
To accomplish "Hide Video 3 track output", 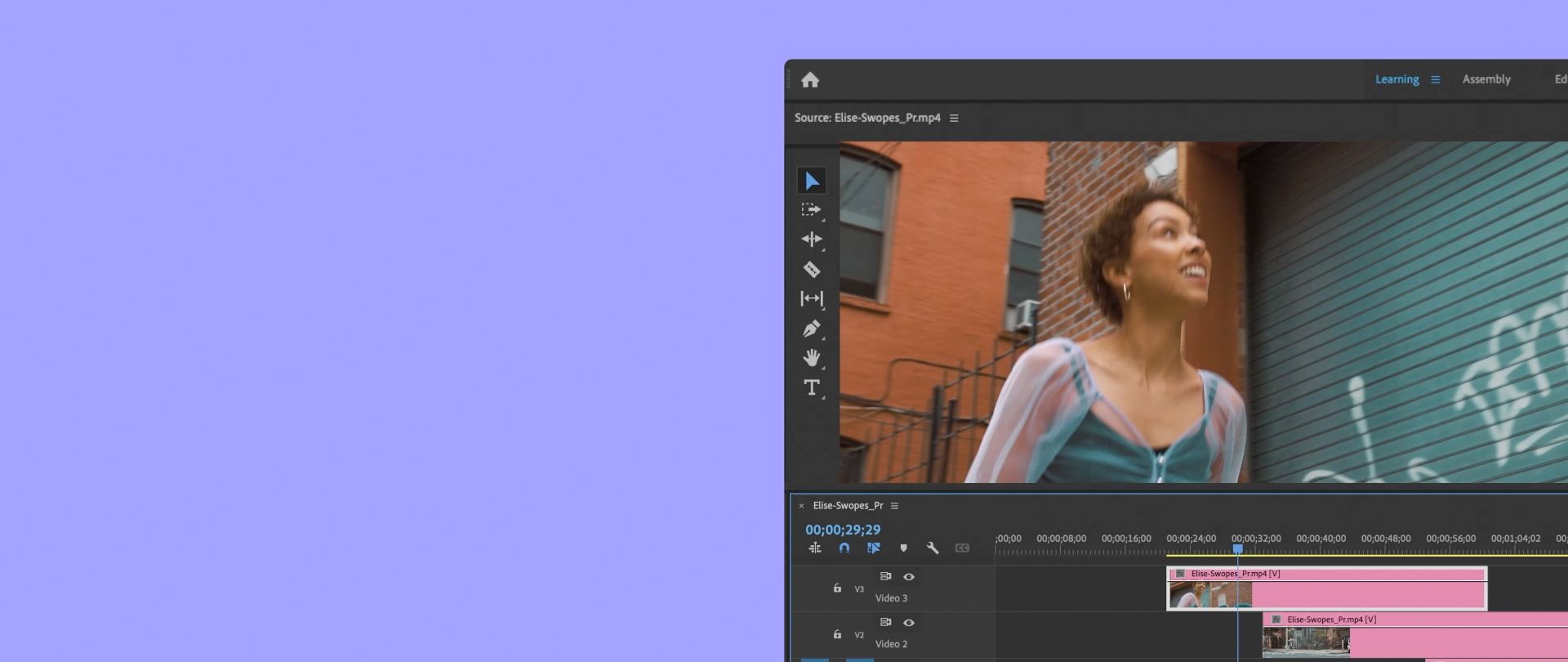I will pyautogui.click(x=908, y=577).
